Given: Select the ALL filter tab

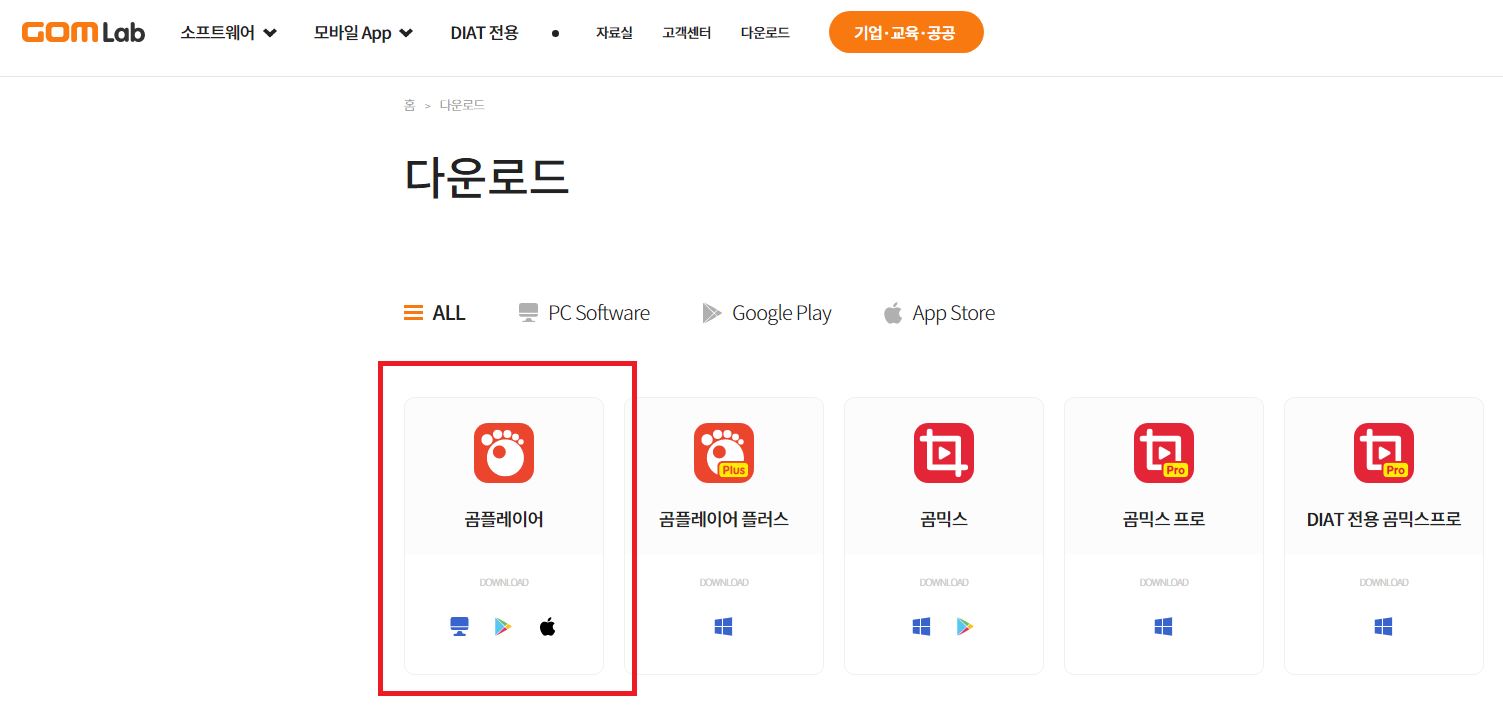Looking at the screenshot, I should pyautogui.click(x=435, y=313).
